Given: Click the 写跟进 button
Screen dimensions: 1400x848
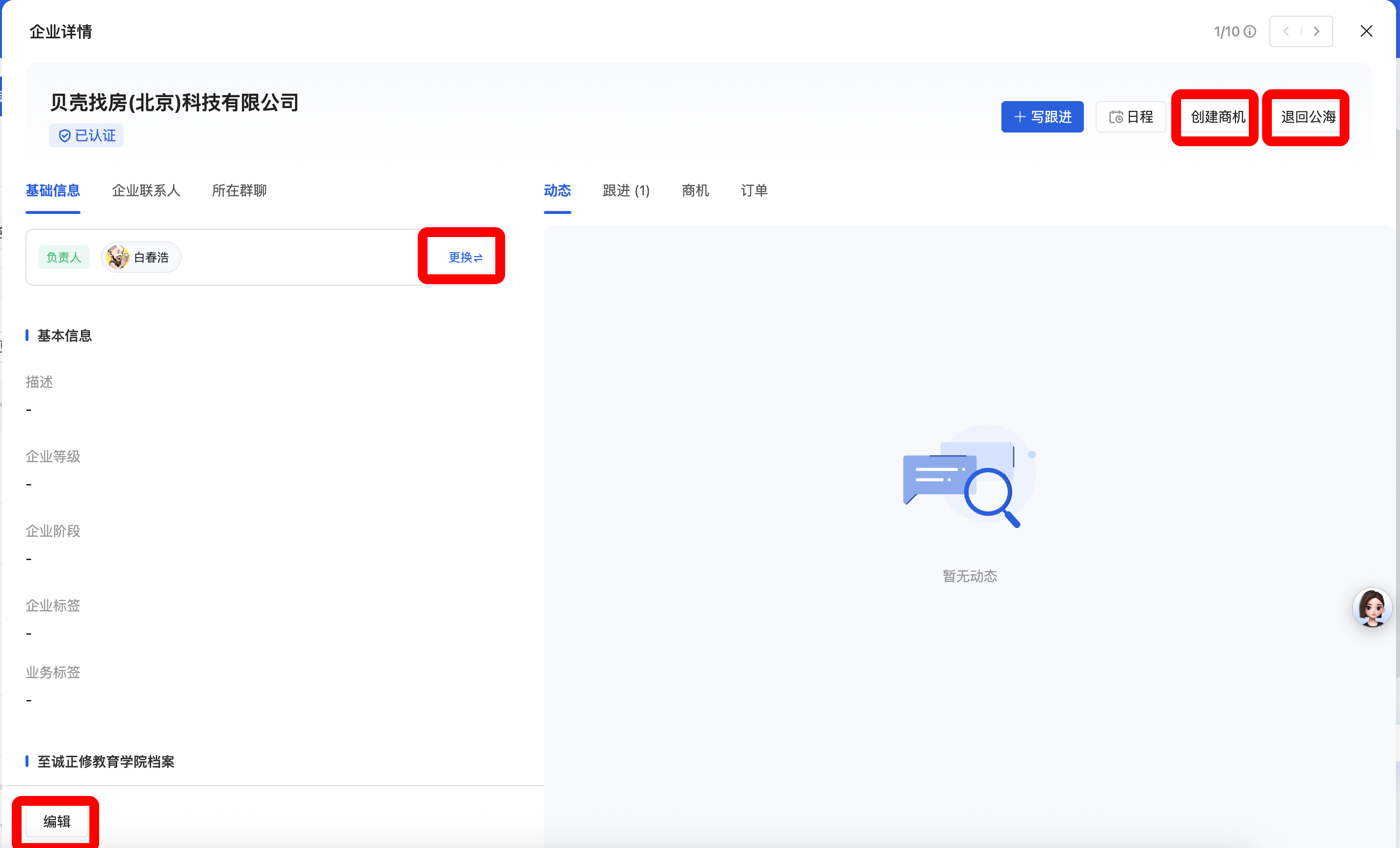Looking at the screenshot, I should [x=1042, y=117].
